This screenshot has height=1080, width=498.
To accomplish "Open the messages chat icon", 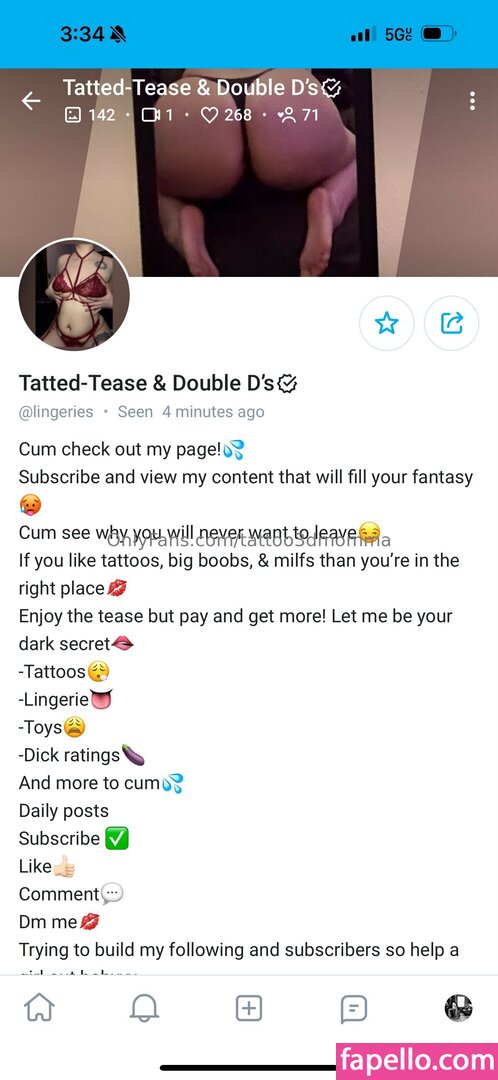I will click(353, 1010).
